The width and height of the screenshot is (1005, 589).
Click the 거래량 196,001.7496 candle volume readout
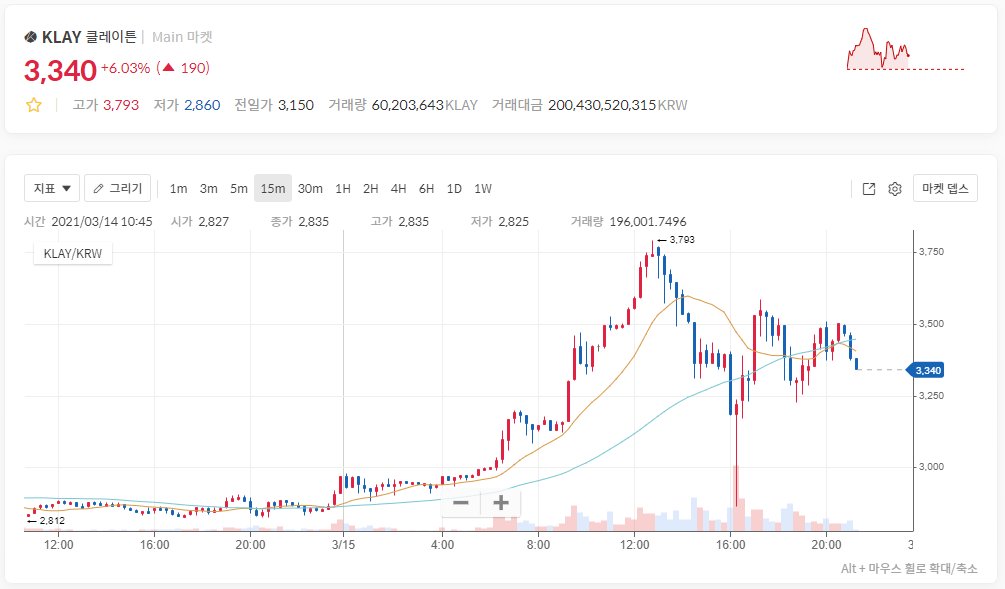(x=629, y=222)
